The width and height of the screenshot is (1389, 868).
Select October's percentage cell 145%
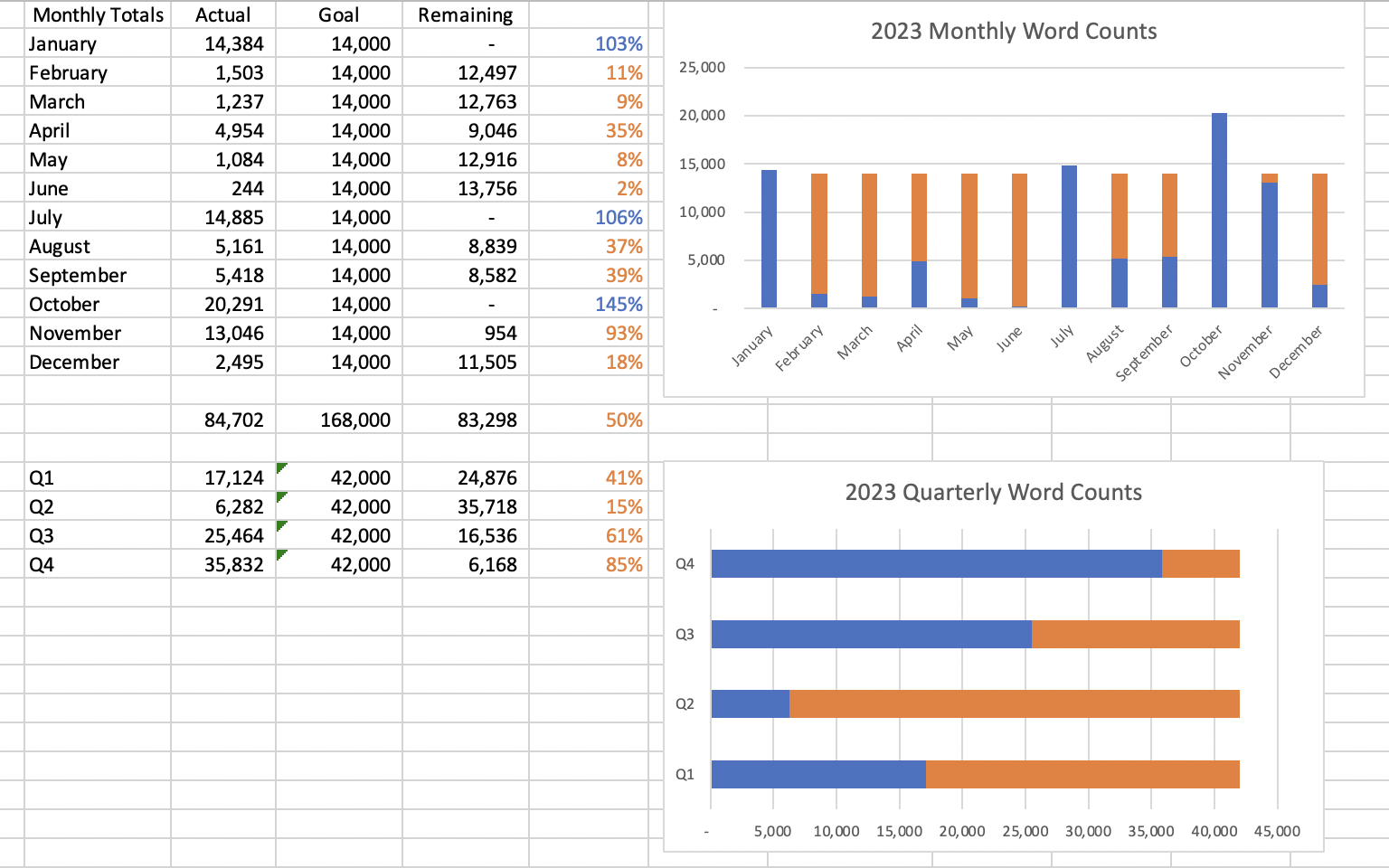(589, 304)
